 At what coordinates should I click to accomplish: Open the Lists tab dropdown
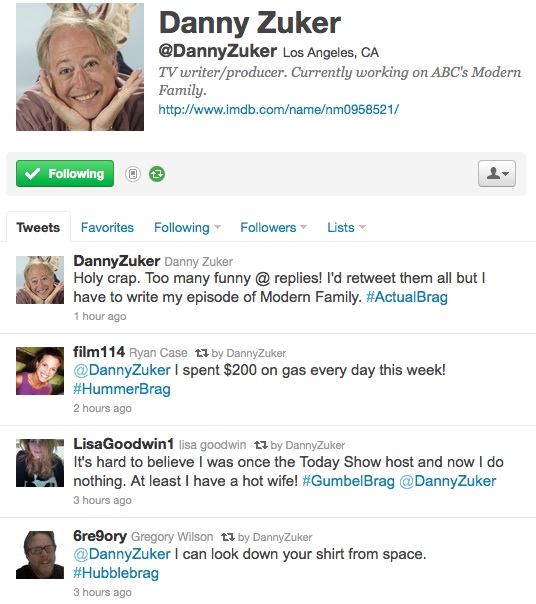click(x=346, y=227)
